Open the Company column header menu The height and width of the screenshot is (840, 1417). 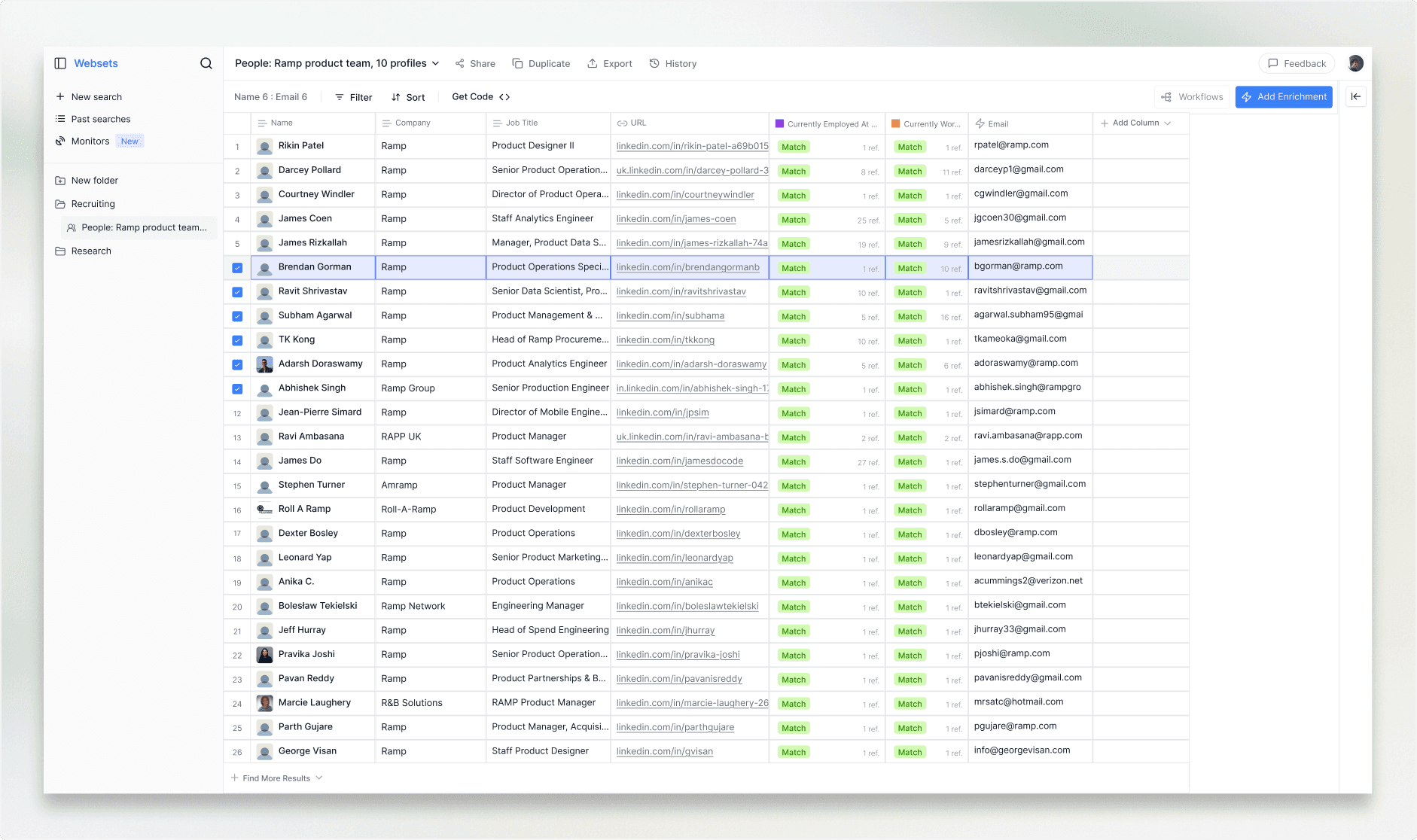coord(430,123)
